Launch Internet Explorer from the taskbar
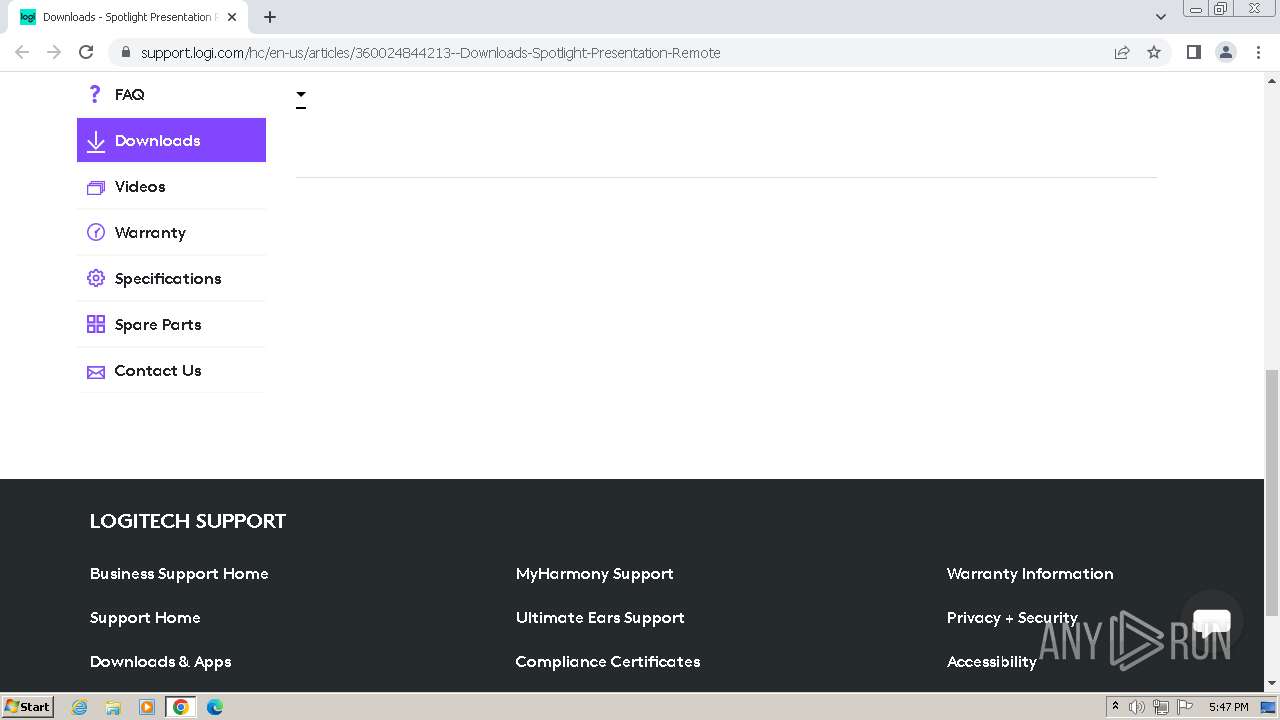The width and height of the screenshot is (1280, 720). point(80,707)
